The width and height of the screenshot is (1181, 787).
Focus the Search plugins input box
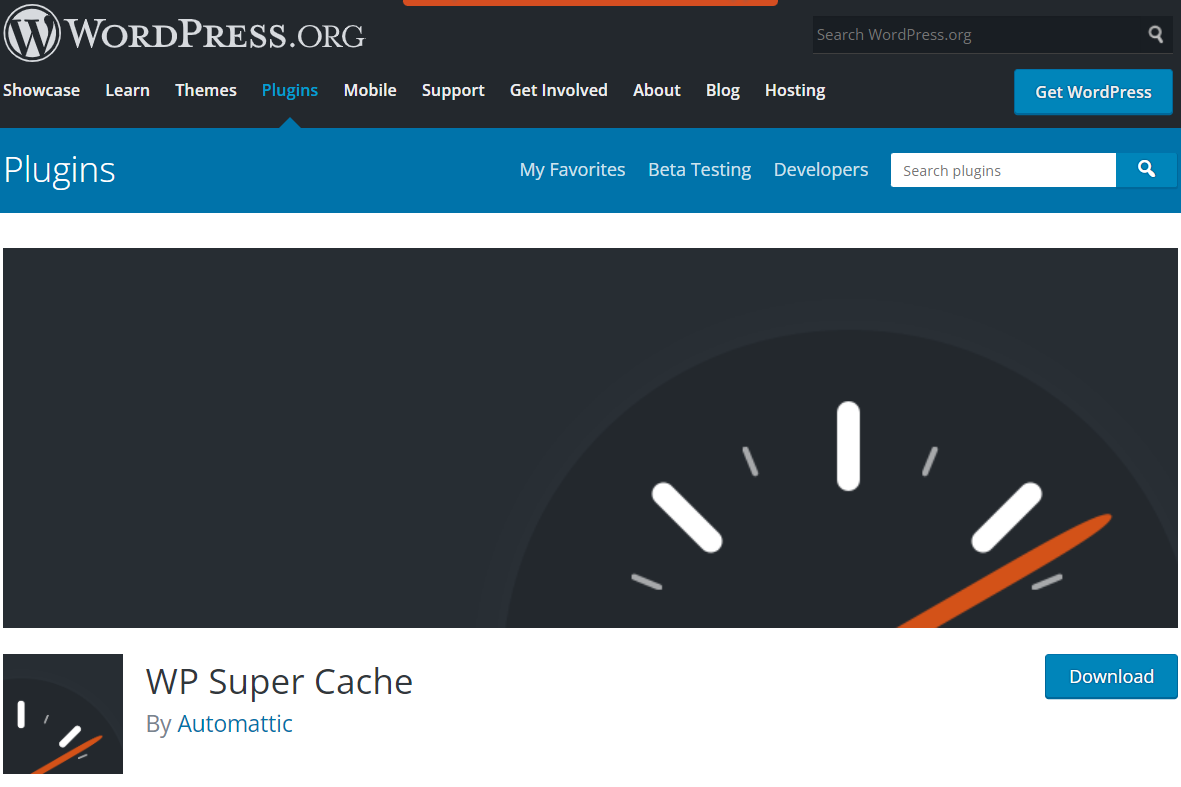coord(1002,170)
